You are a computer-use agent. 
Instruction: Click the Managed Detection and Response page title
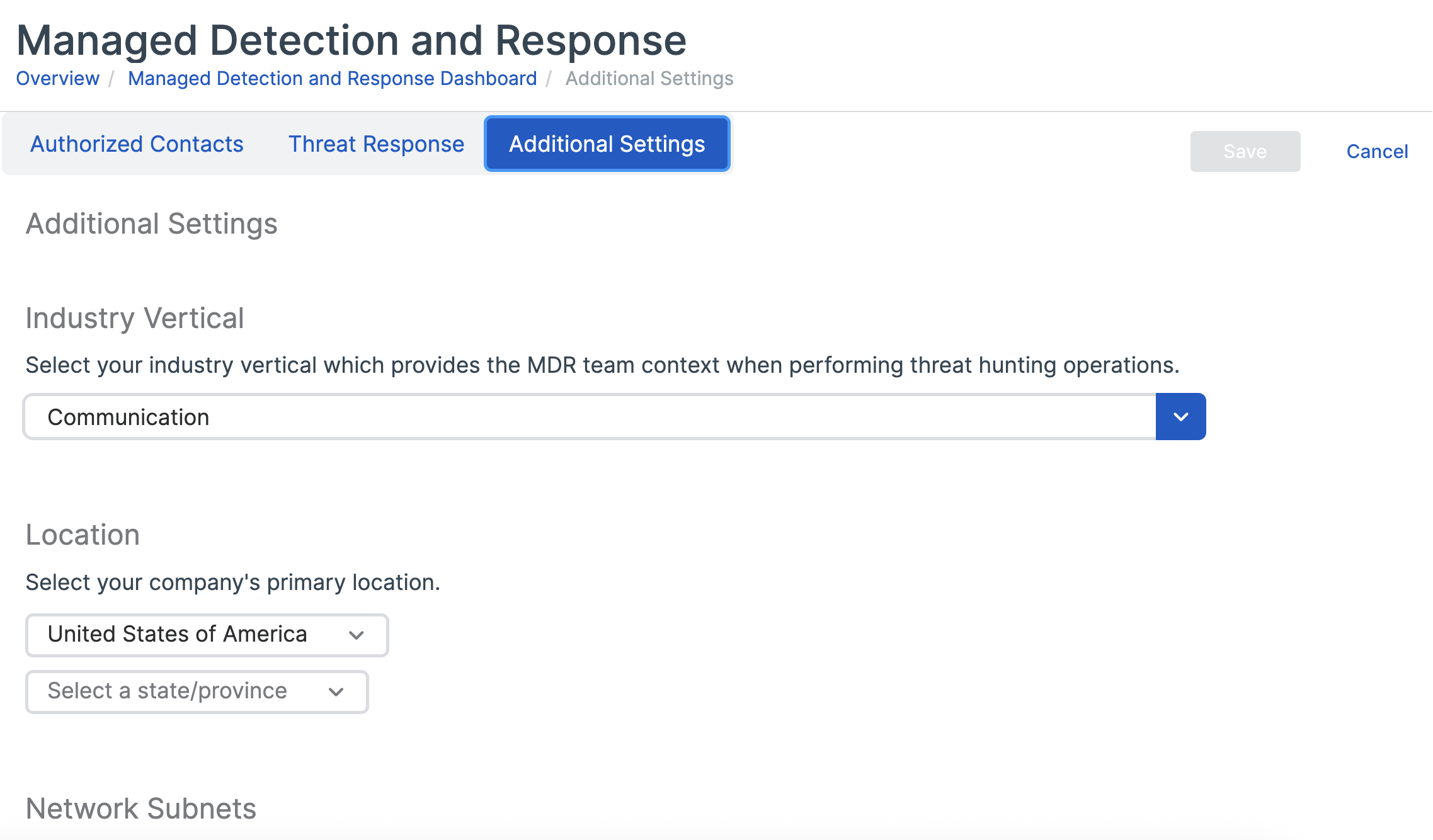pyautogui.click(x=351, y=41)
